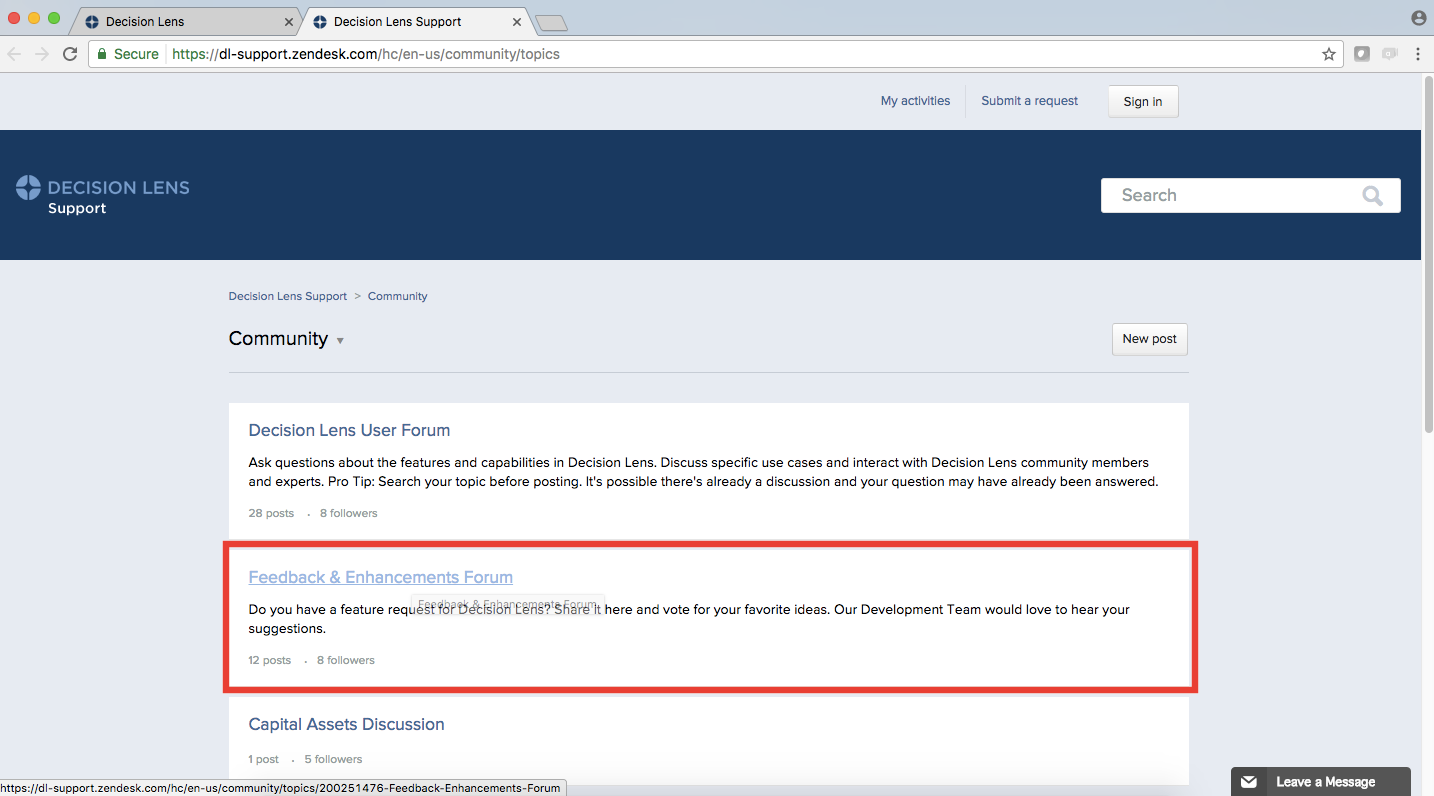Click the camera extension icon in toolbar
The width and height of the screenshot is (1434, 796).
pyautogui.click(x=1390, y=54)
